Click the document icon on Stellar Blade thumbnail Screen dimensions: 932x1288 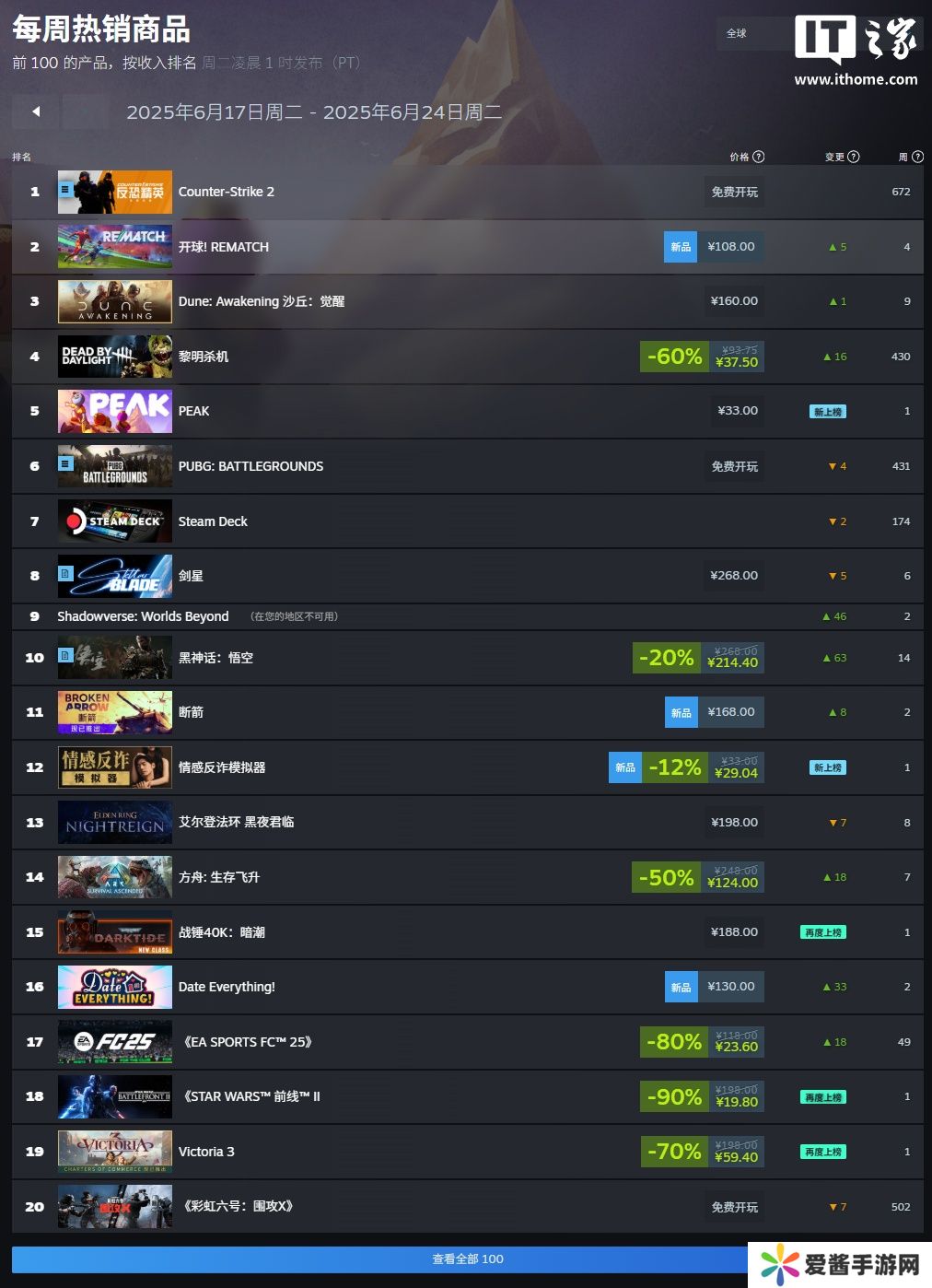65,573
